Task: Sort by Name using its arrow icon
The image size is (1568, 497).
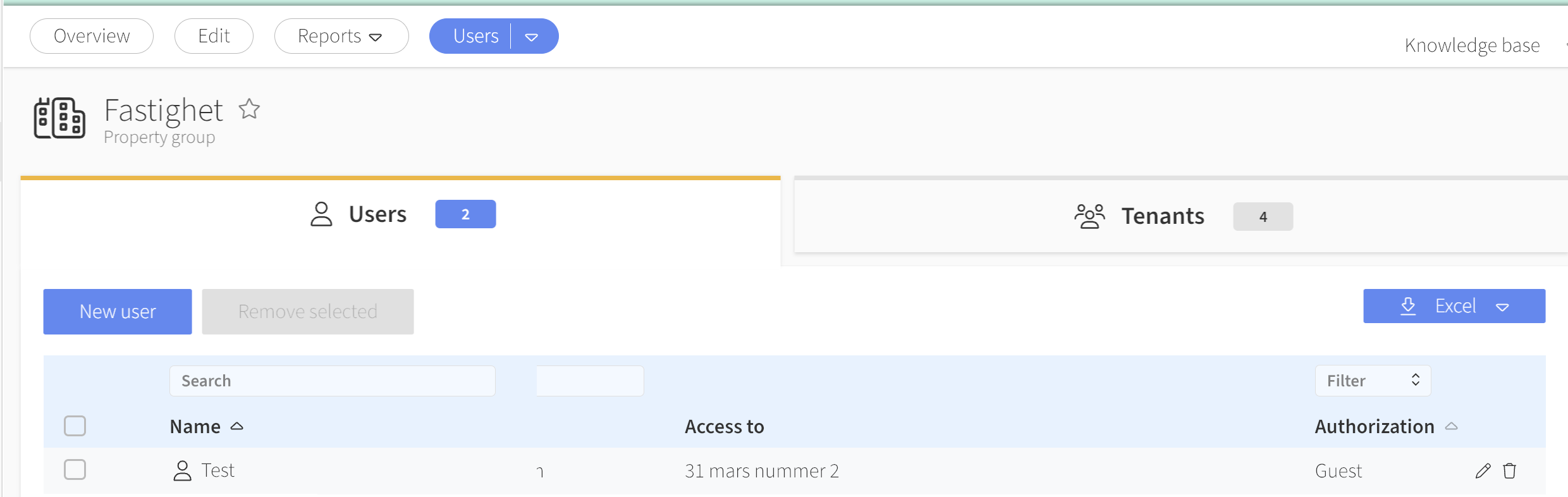Action: click(237, 426)
